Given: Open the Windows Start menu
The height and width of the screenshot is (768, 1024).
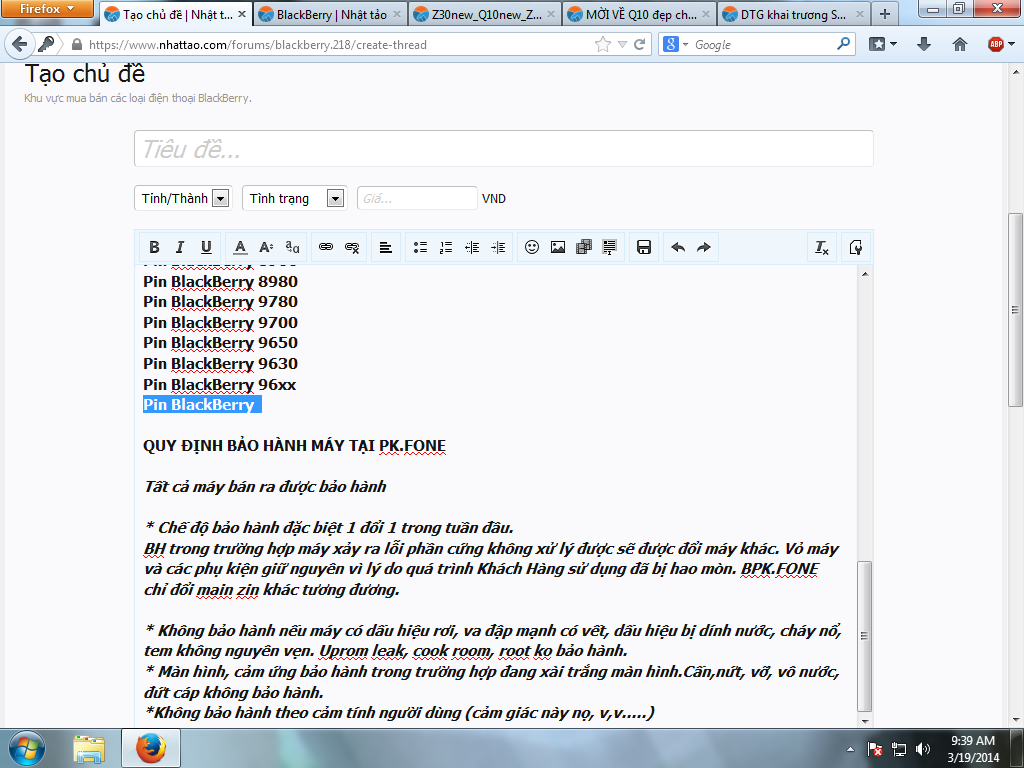Looking at the screenshot, I should click(27, 748).
